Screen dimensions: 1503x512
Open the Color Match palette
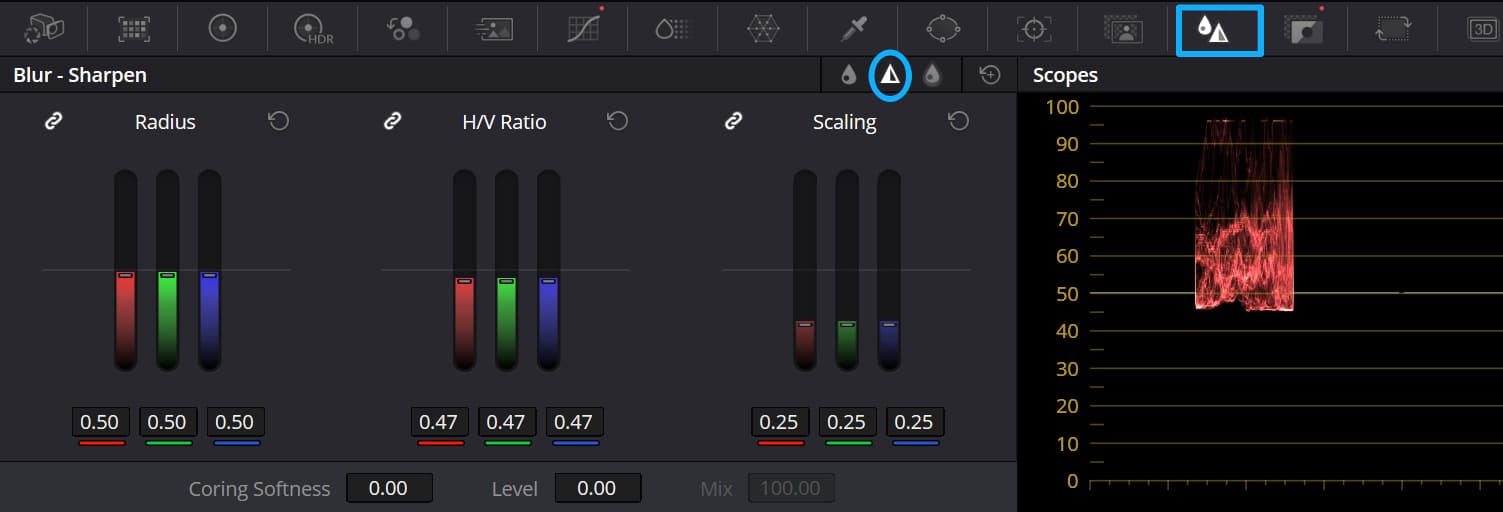[133, 29]
